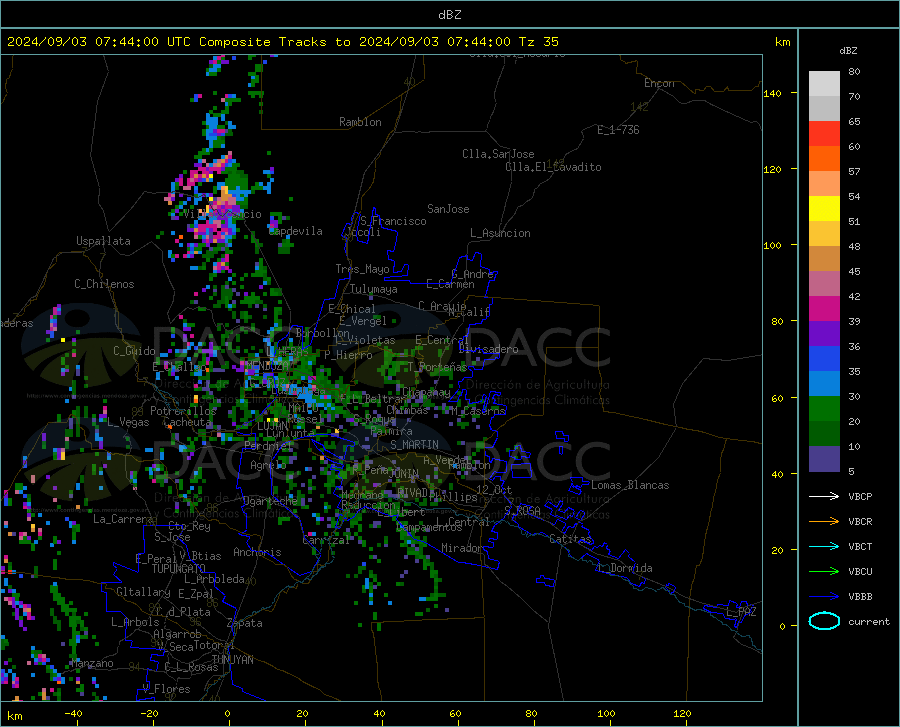Screen dimensions: 900x727
Task: Click the cyan 'current' ellipse legend icon
Action: point(824,621)
